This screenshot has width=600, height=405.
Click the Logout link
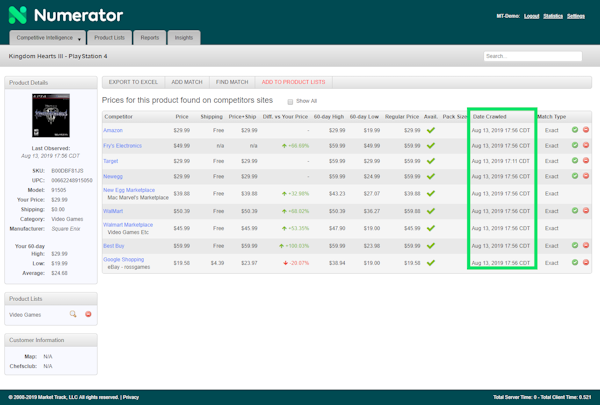click(531, 16)
